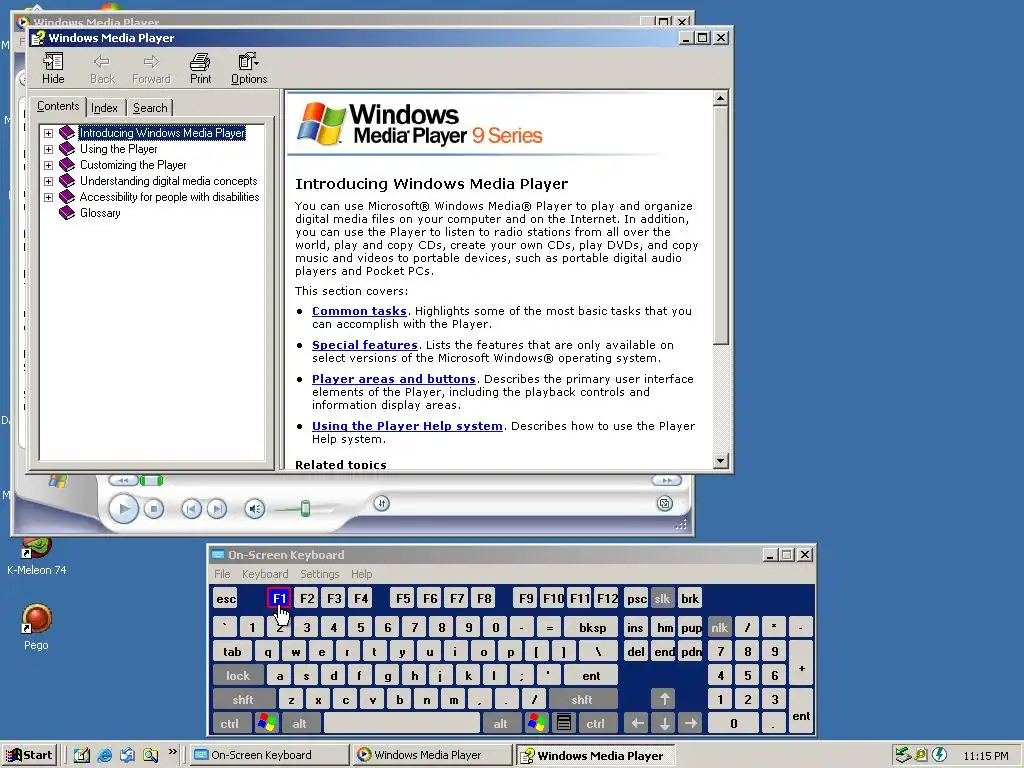Click the system tray network icon
This screenshot has width=1024, height=768.
pos(903,756)
